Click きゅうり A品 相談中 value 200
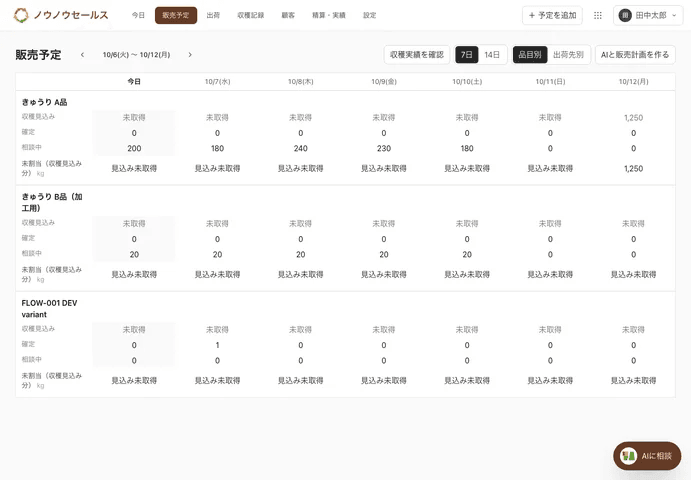This screenshot has width=691, height=480. coord(134,149)
